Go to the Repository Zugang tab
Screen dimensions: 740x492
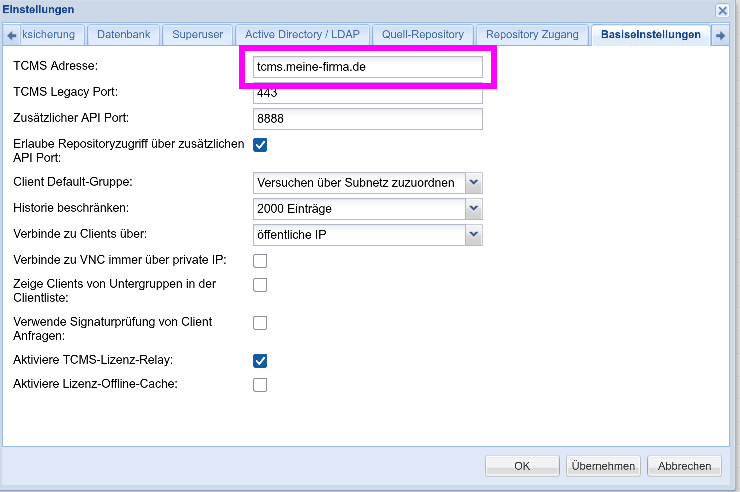[532, 34]
